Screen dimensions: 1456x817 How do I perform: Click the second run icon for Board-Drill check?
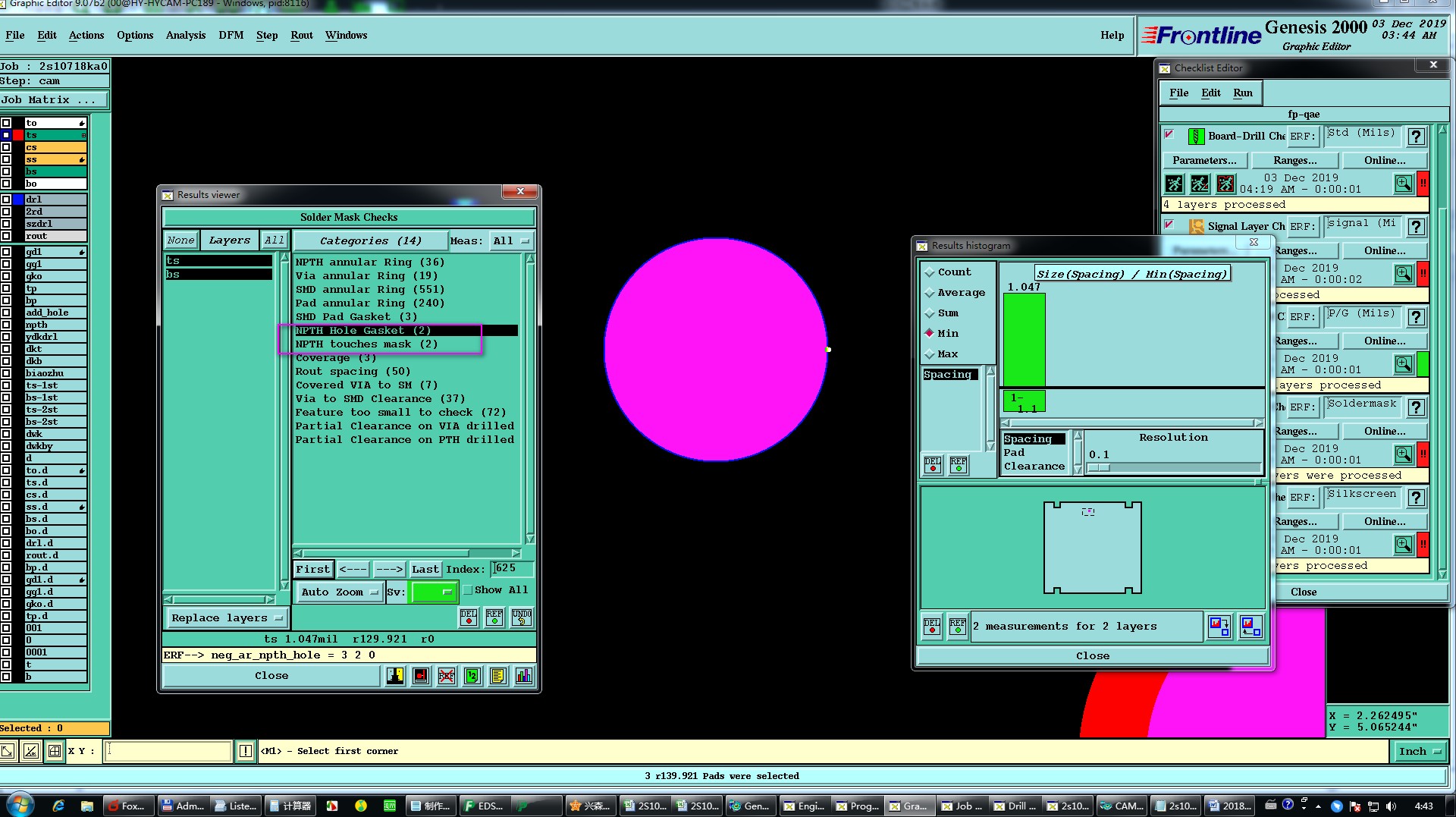[1200, 184]
